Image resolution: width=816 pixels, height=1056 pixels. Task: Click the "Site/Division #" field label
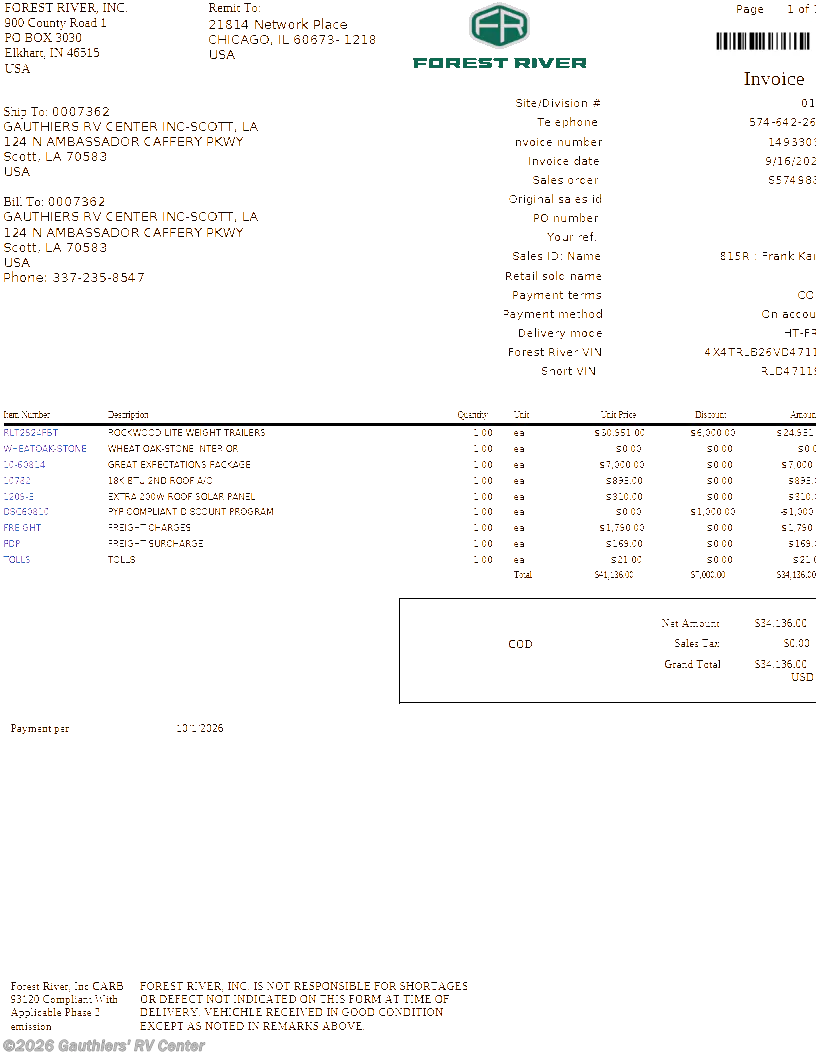558,103
